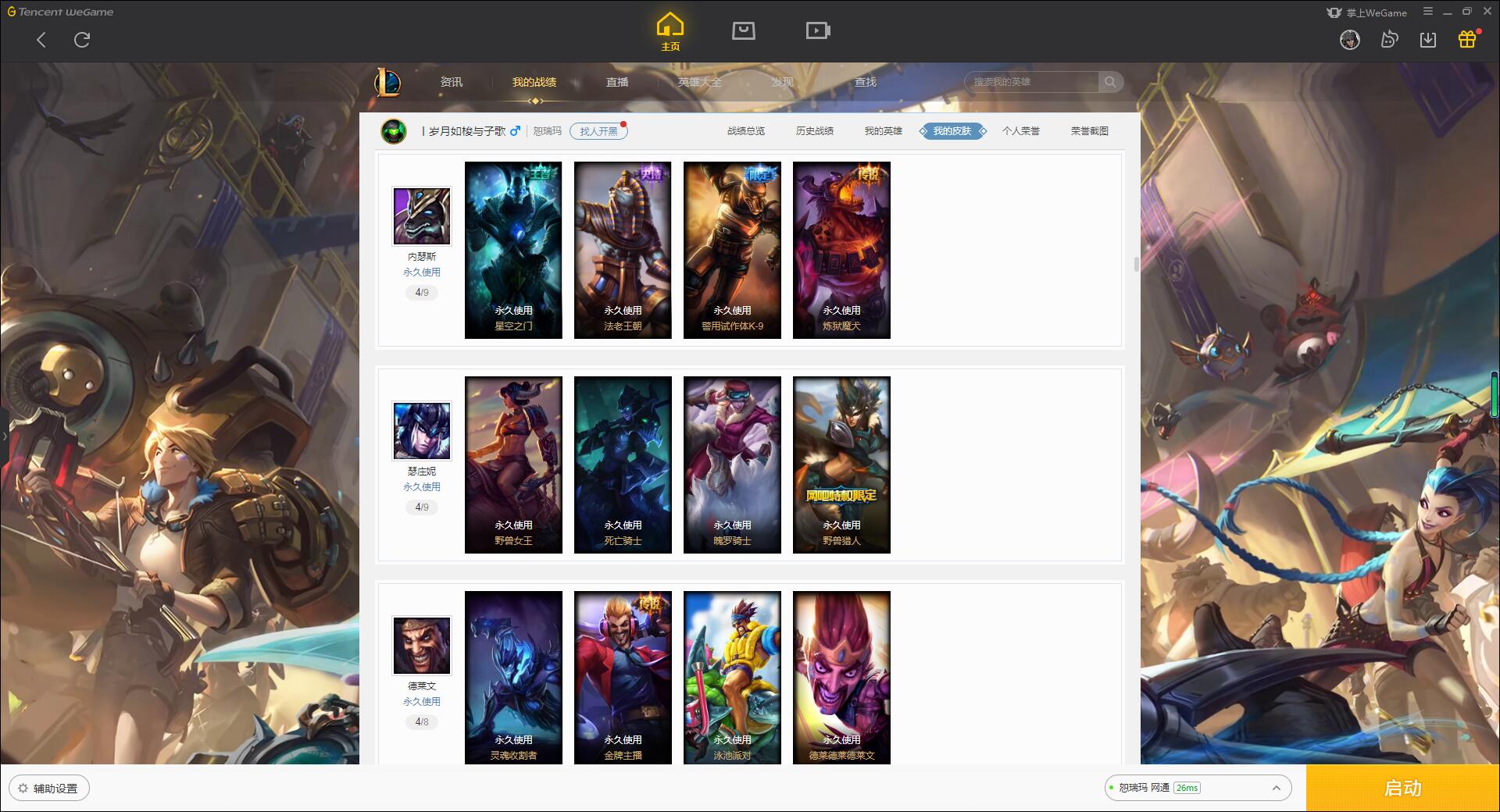Open the 警用试作体K-9 skin card

pyautogui.click(x=732, y=250)
